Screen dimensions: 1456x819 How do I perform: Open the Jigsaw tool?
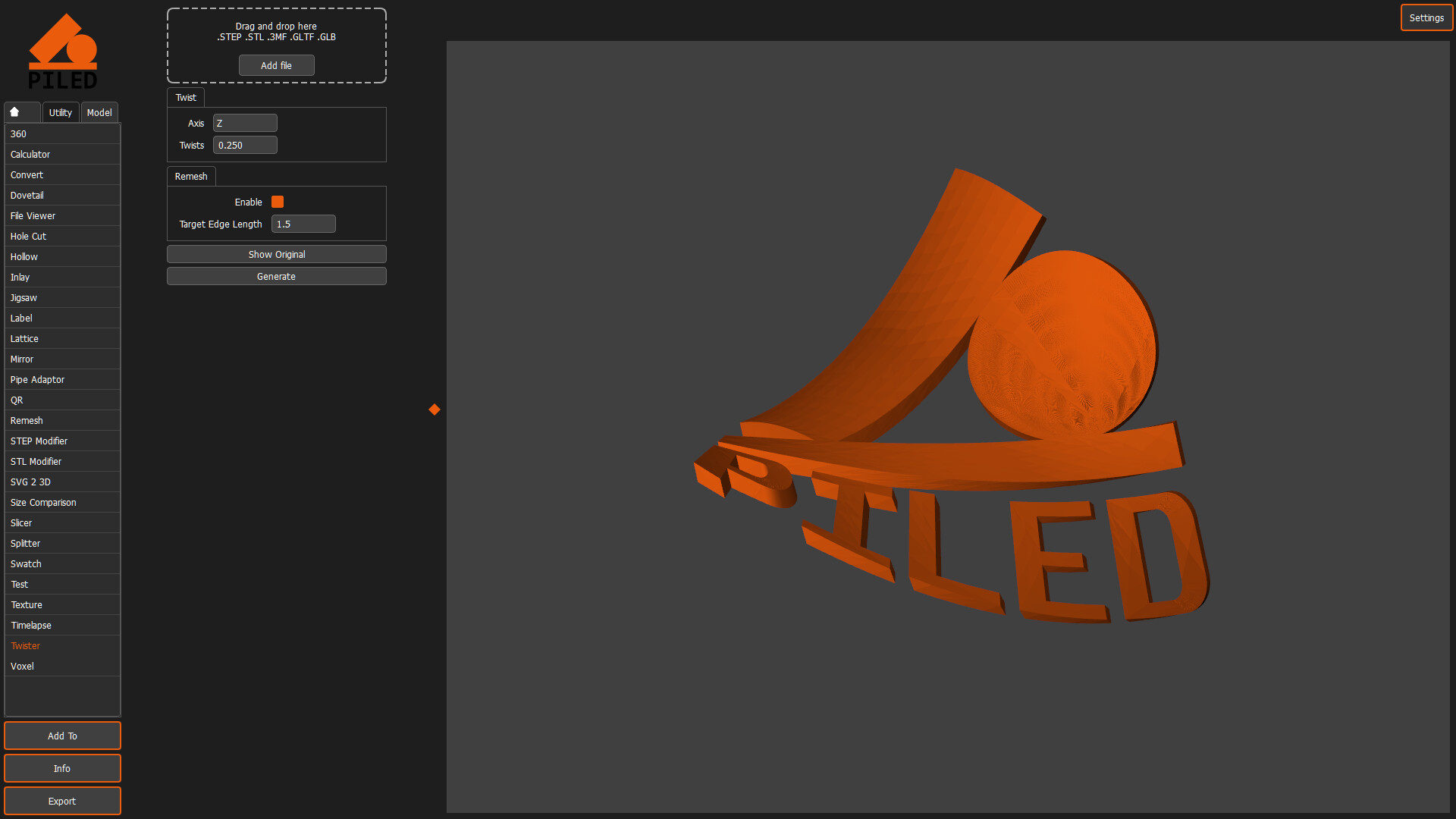[62, 297]
